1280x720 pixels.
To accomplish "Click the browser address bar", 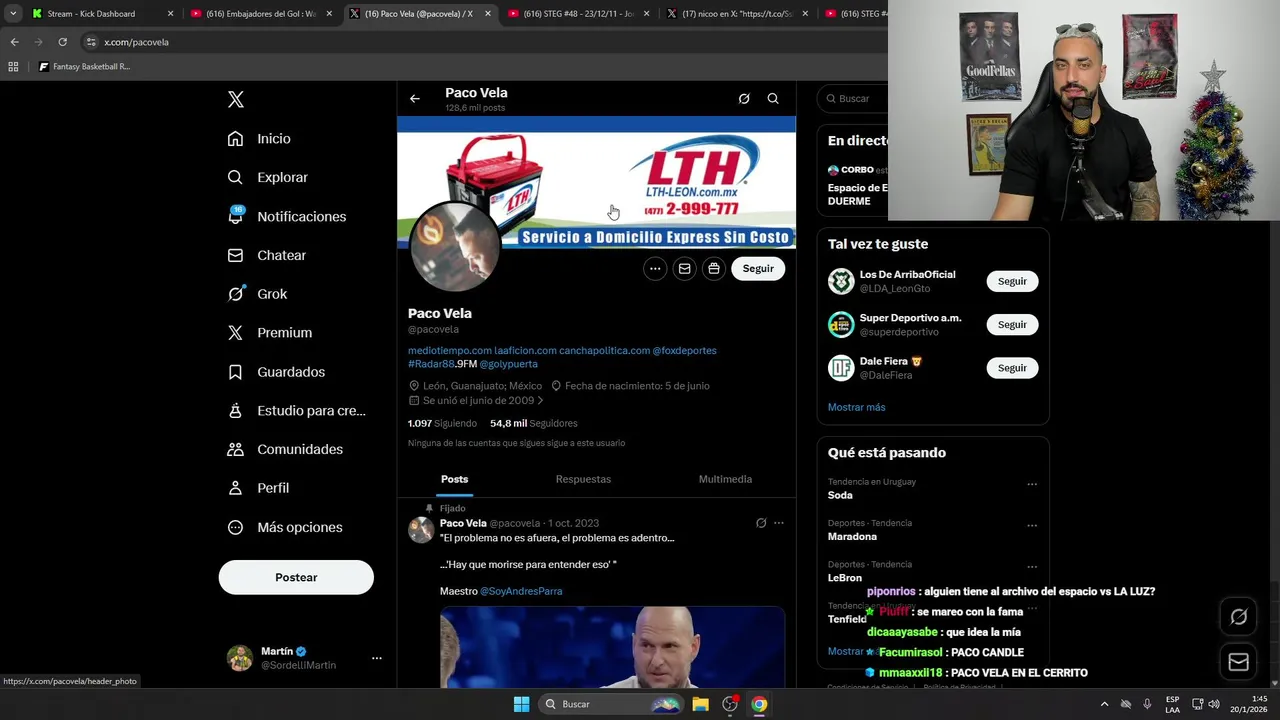I will pyautogui.click(x=480, y=42).
